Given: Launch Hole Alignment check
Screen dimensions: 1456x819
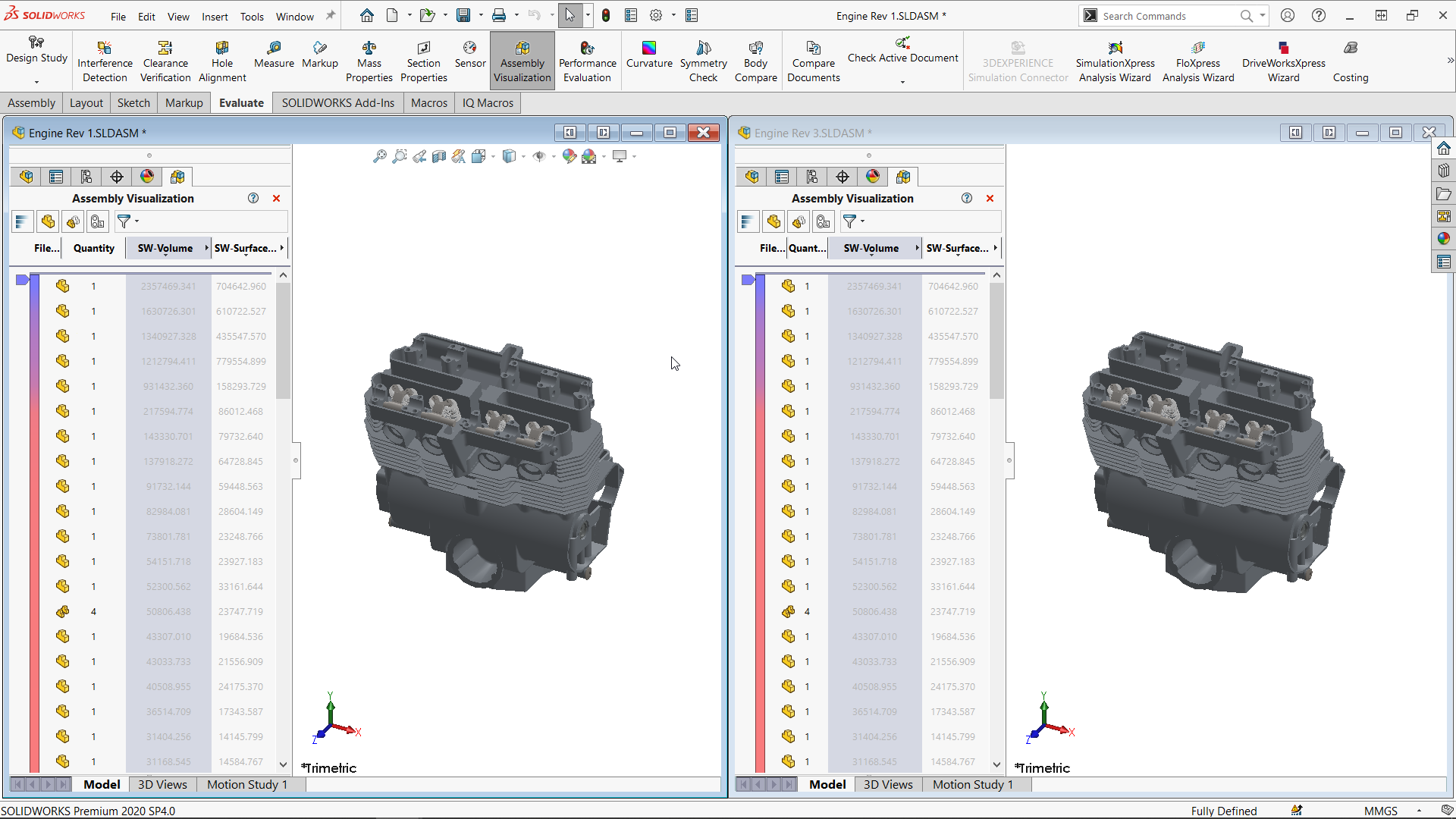Looking at the screenshot, I should pyautogui.click(x=222, y=61).
